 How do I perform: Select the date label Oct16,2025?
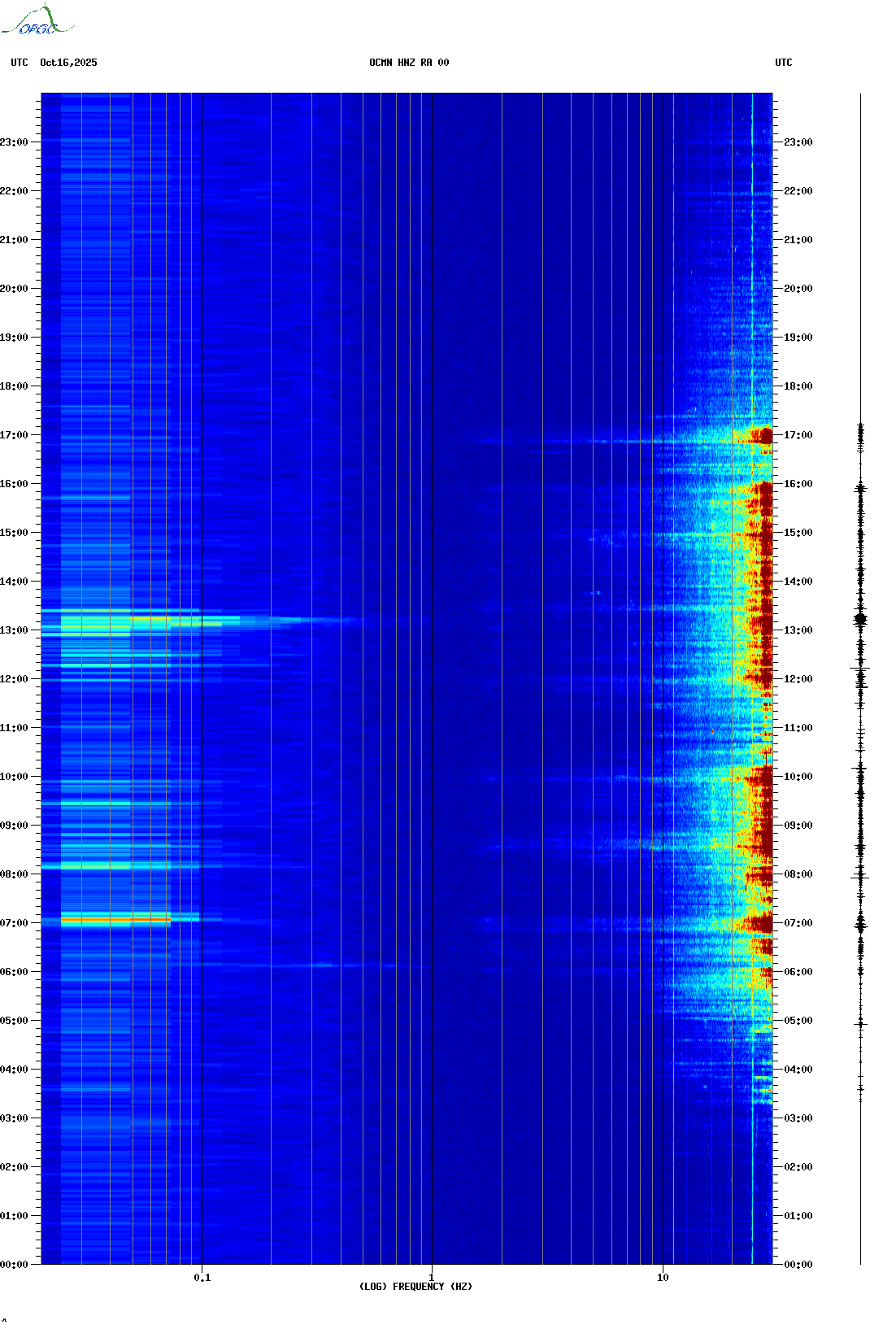(68, 63)
